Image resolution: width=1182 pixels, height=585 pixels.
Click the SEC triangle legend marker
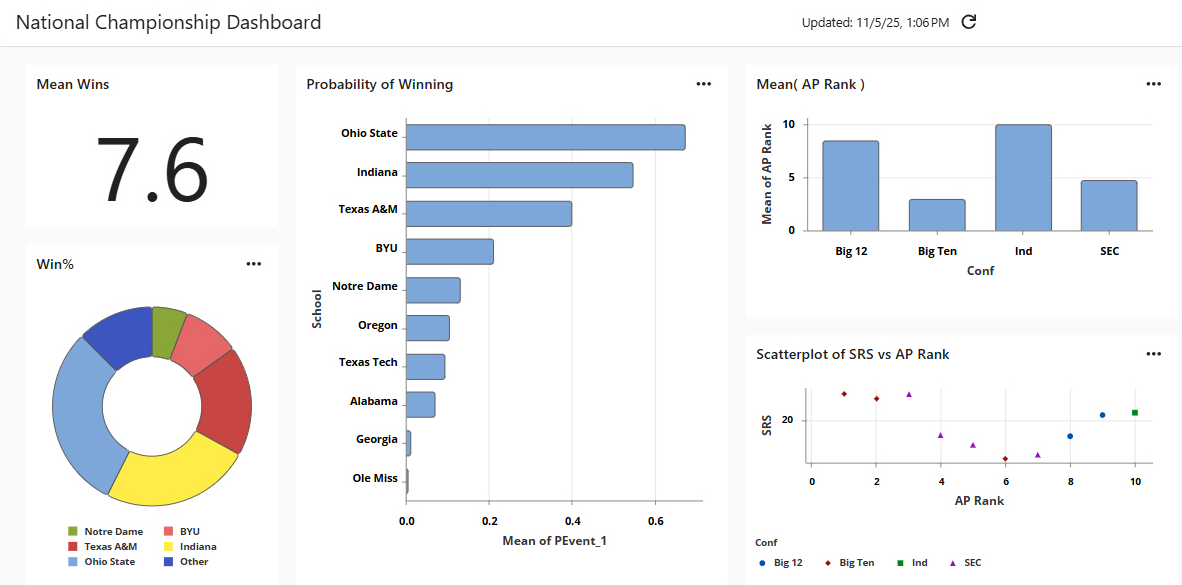[x=951, y=563]
